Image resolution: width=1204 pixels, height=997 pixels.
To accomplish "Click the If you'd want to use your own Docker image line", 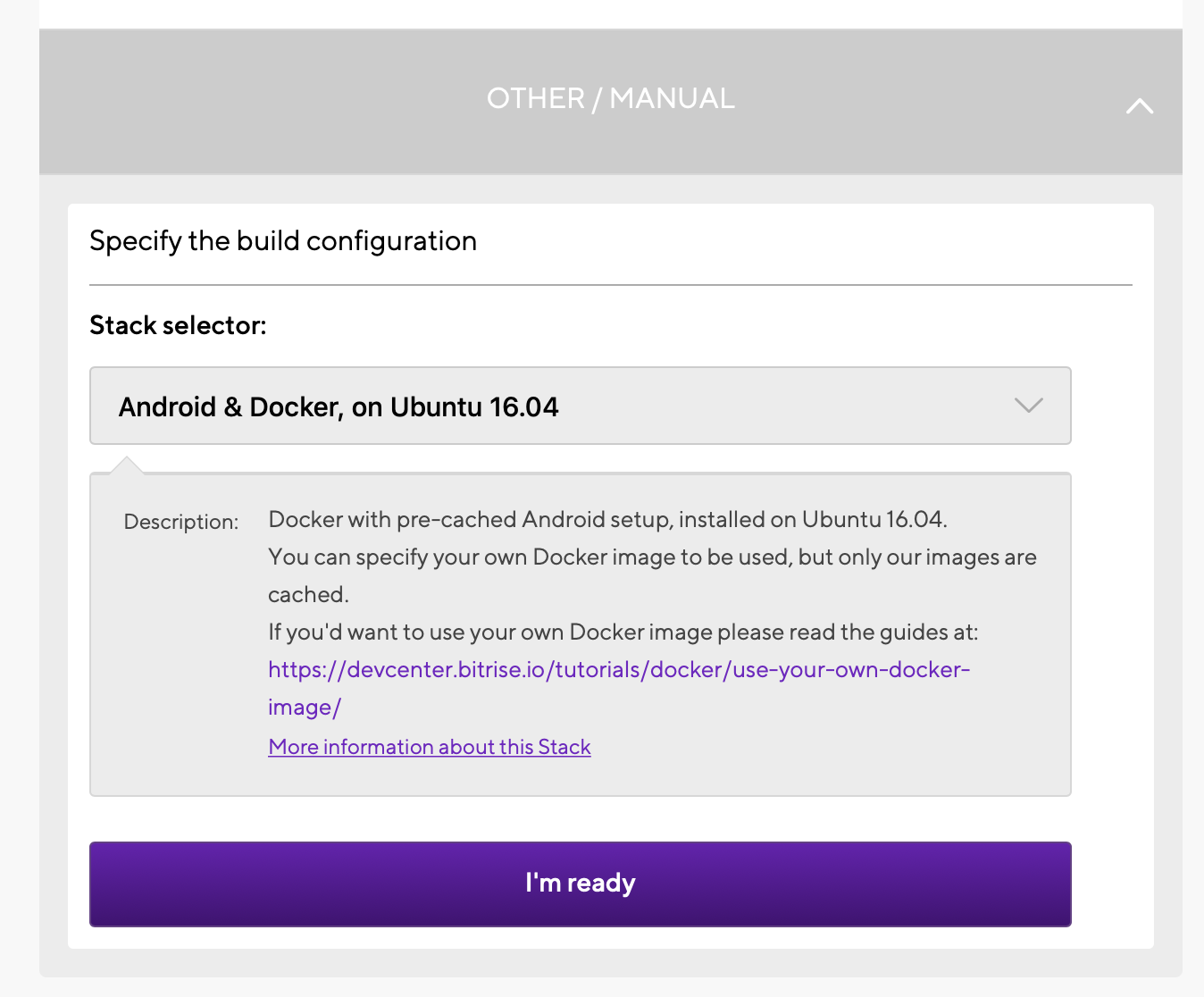I will click(623, 633).
